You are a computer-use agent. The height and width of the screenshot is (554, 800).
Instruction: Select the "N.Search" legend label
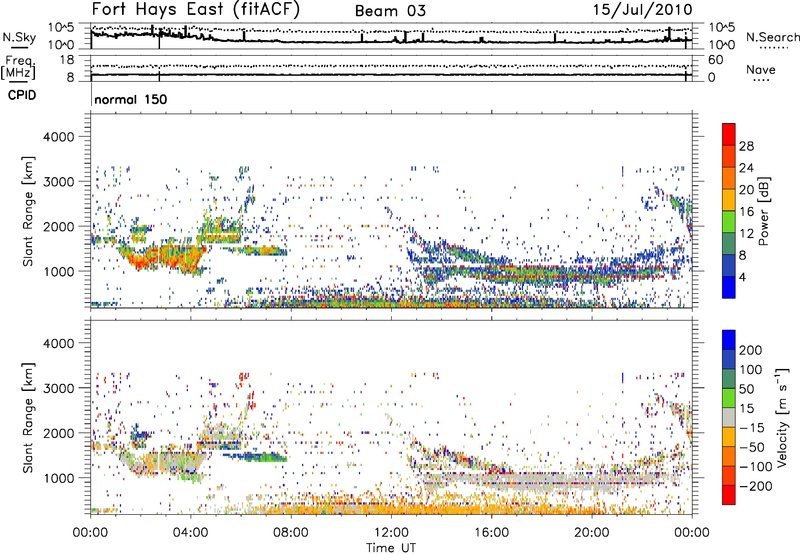[772, 37]
